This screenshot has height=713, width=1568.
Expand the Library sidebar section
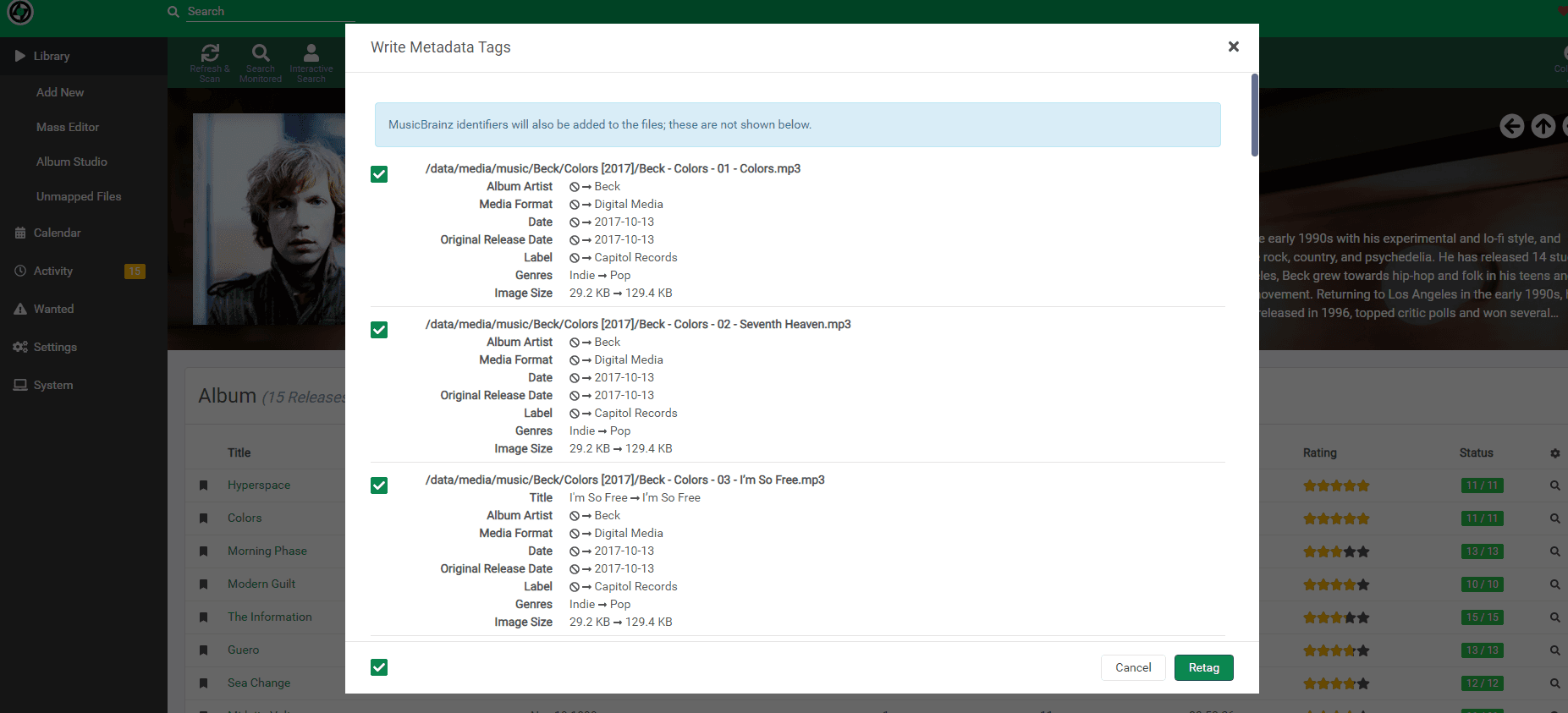[51, 56]
